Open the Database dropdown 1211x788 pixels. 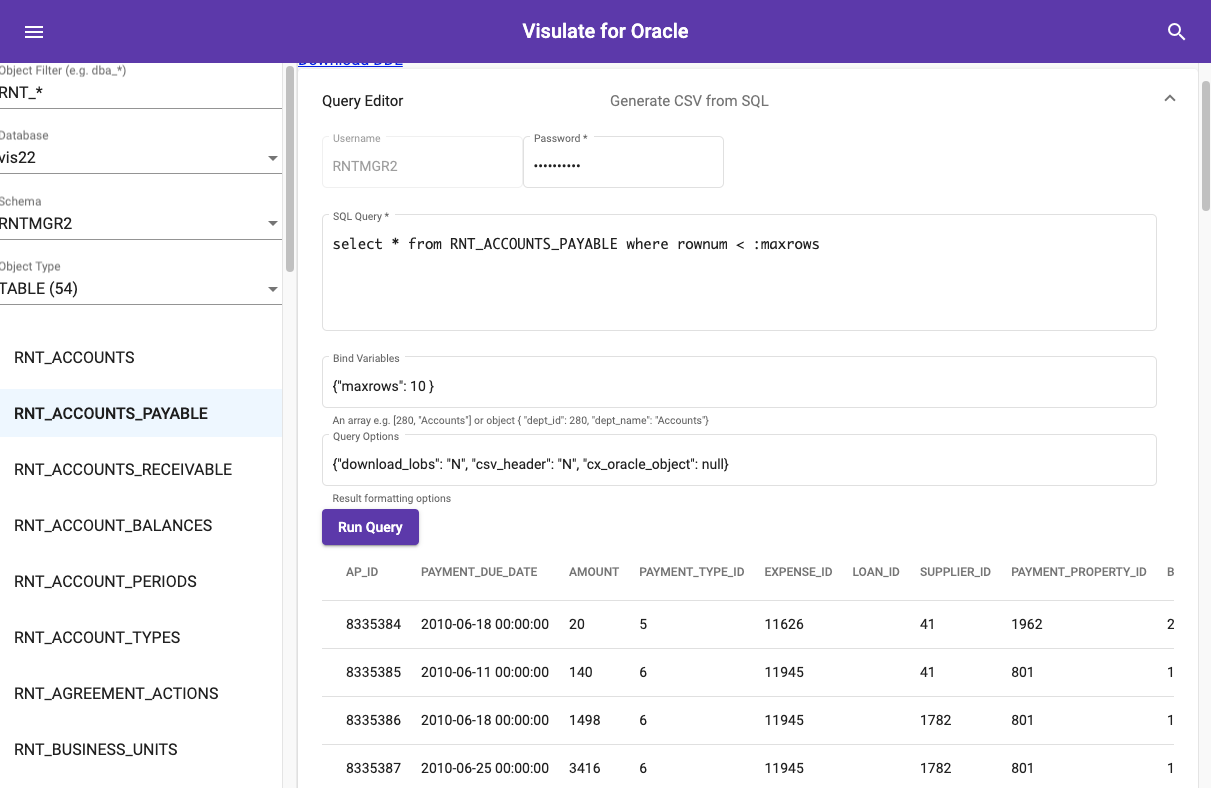click(140, 158)
